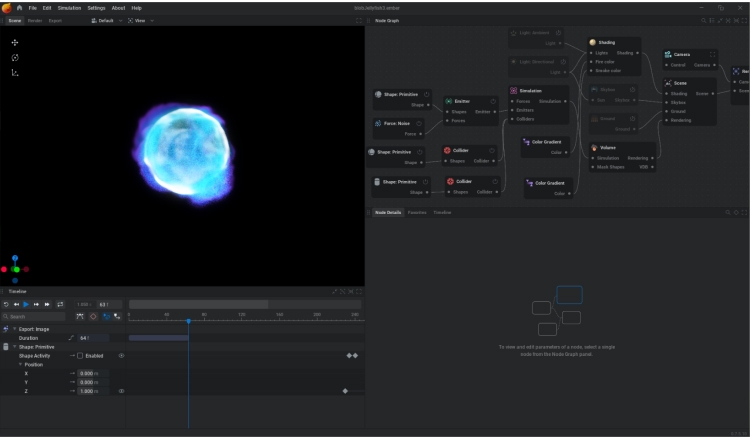Switch to the Render tab

click(x=35, y=21)
